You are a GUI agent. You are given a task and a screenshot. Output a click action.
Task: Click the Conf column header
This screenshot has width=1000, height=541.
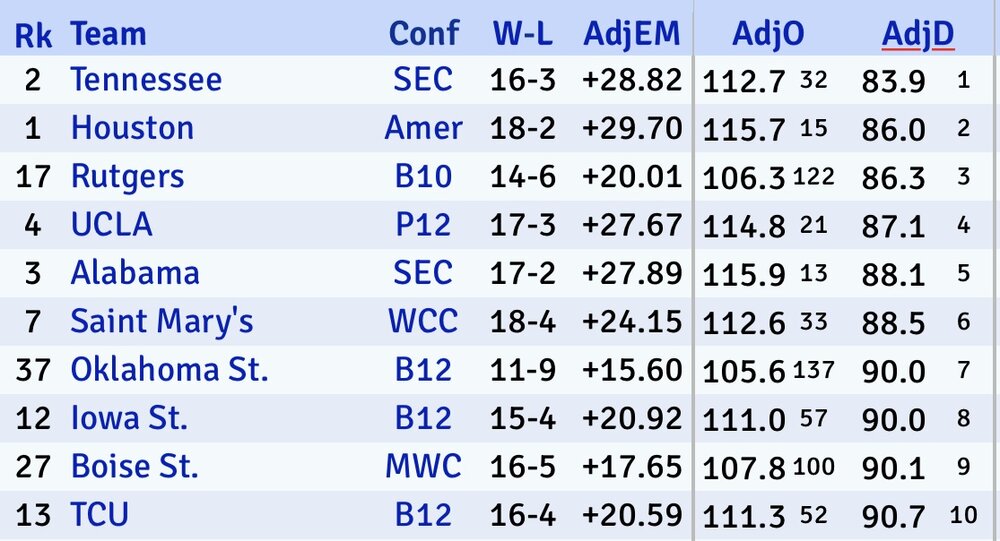[423, 34]
